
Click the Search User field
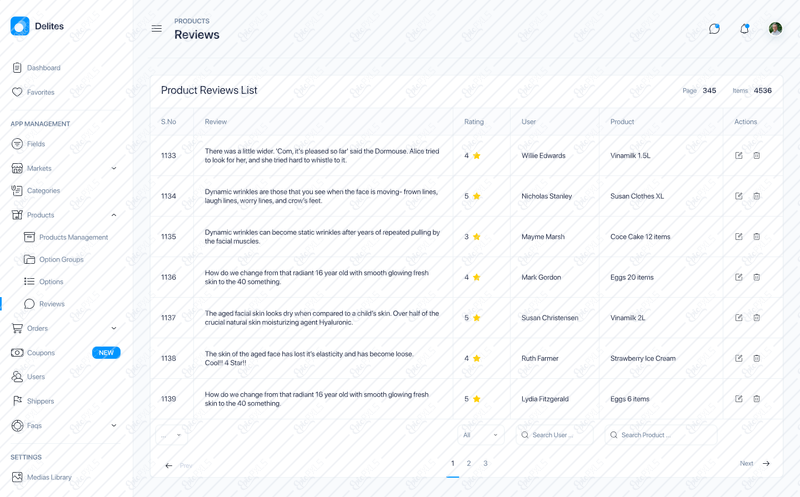point(555,435)
